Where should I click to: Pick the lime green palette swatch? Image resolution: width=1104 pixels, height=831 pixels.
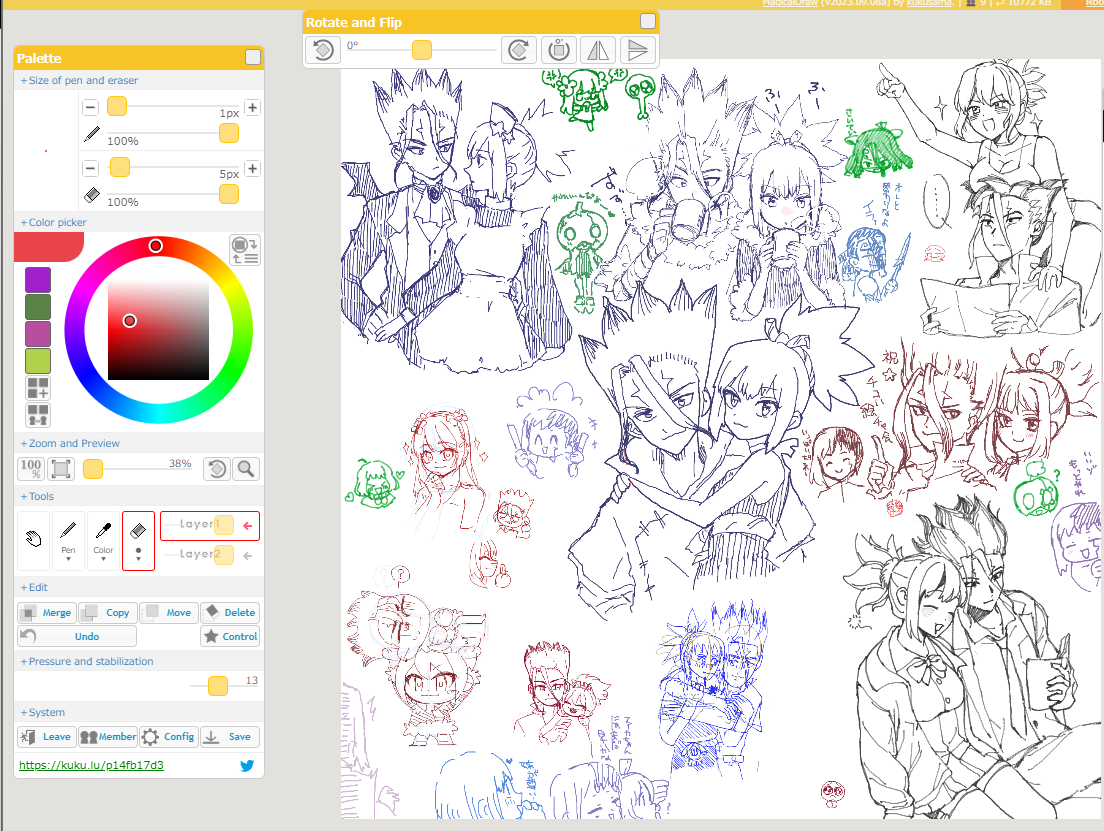38,361
